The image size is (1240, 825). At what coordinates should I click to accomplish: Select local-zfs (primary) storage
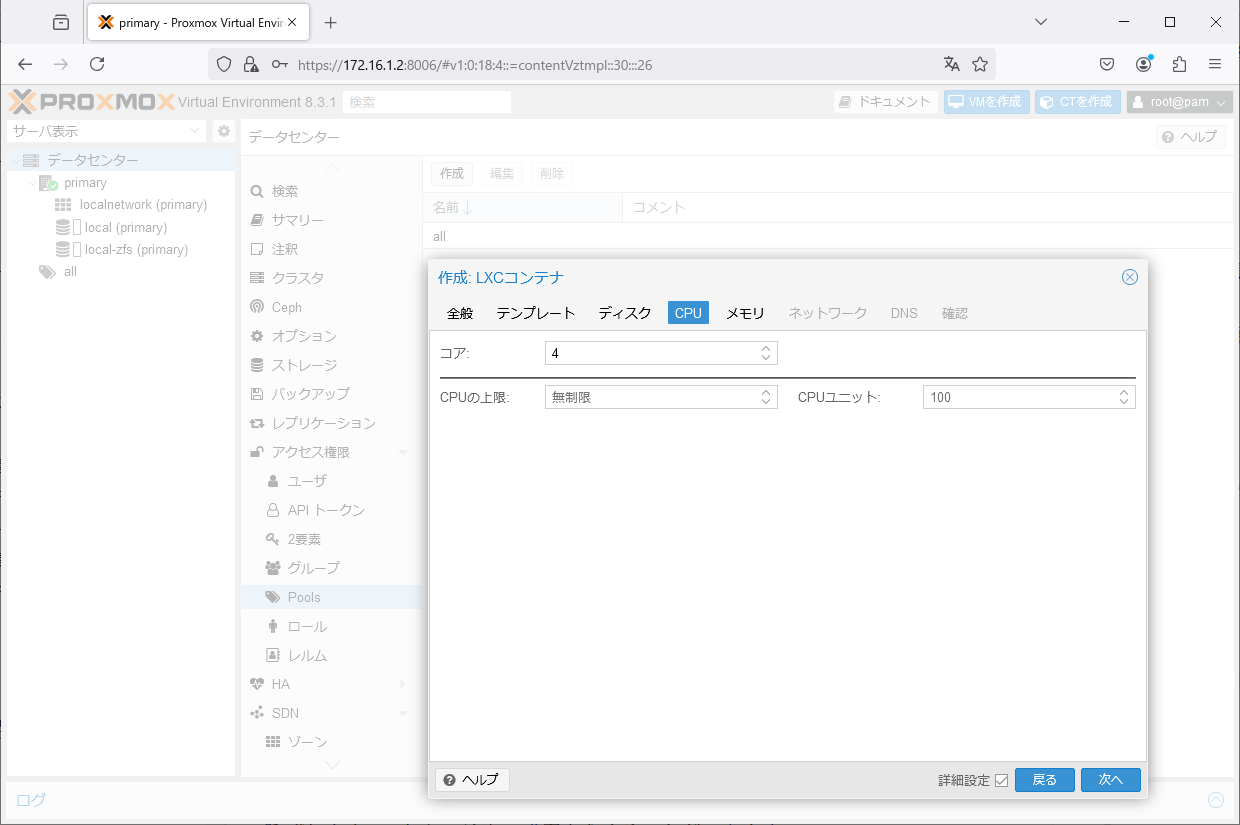[136, 250]
